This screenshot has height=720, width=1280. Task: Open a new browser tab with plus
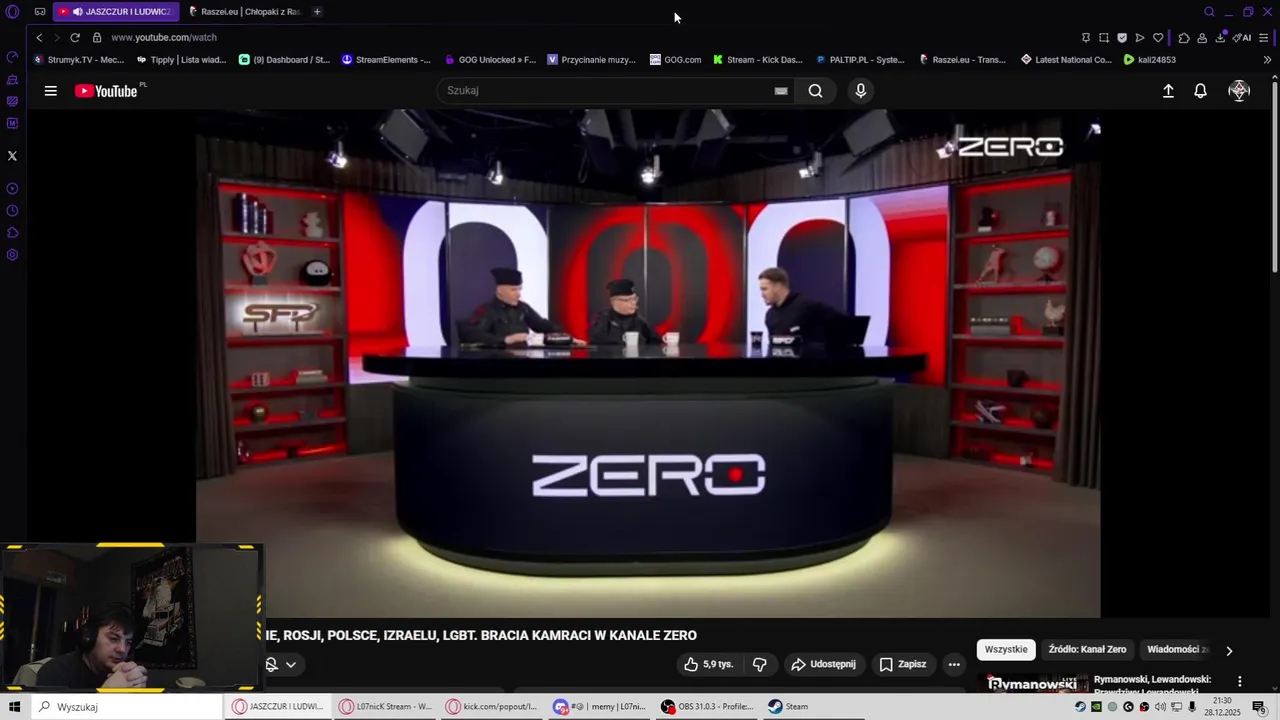[317, 12]
